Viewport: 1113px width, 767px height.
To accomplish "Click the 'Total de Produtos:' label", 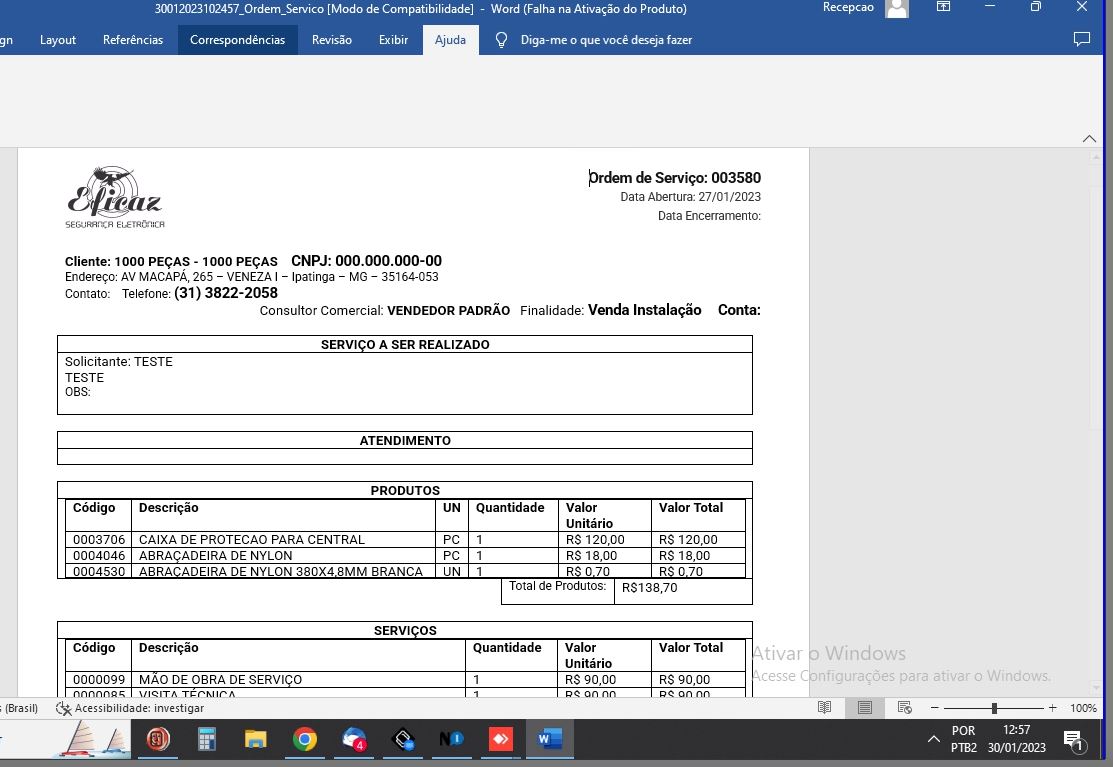I will [x=557, y=585].
